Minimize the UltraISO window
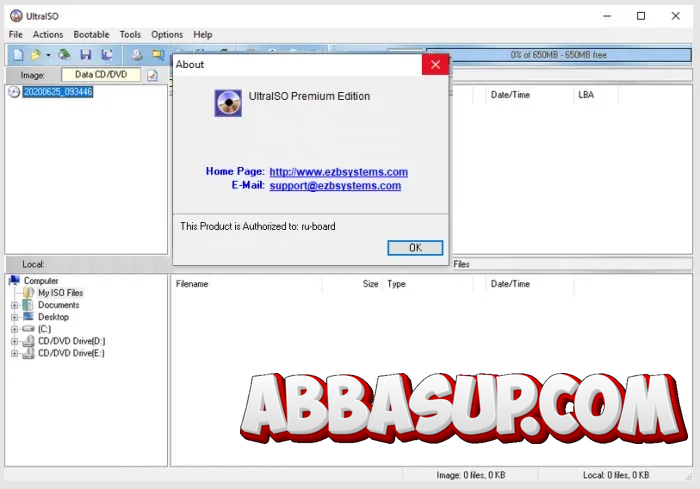The image size is (700, 489). [x=607, y=16]
